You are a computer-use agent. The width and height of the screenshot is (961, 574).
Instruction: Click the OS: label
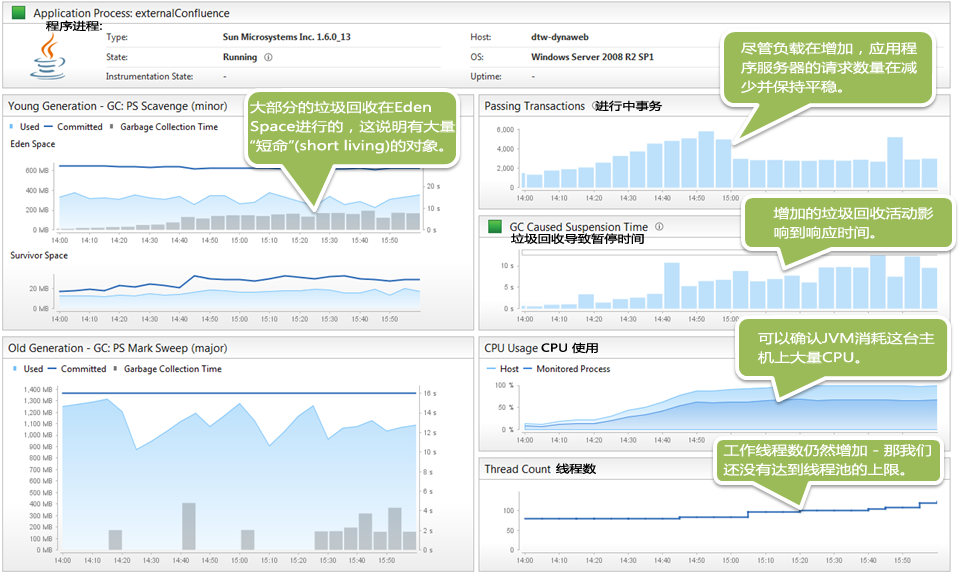coord(477,57)
